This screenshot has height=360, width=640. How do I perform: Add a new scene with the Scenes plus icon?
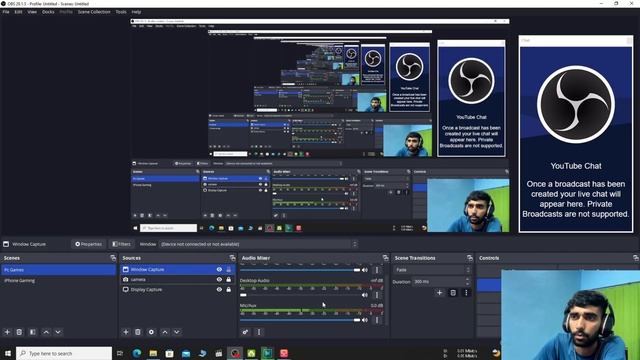tap(7, 332)
